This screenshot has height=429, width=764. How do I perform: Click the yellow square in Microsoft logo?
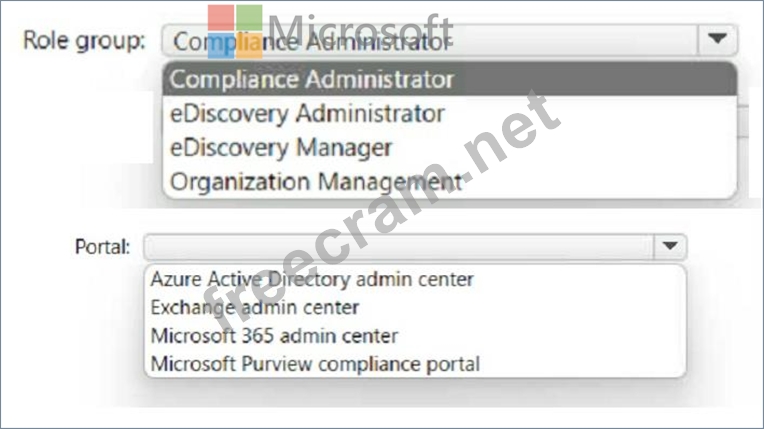point(249,46)
